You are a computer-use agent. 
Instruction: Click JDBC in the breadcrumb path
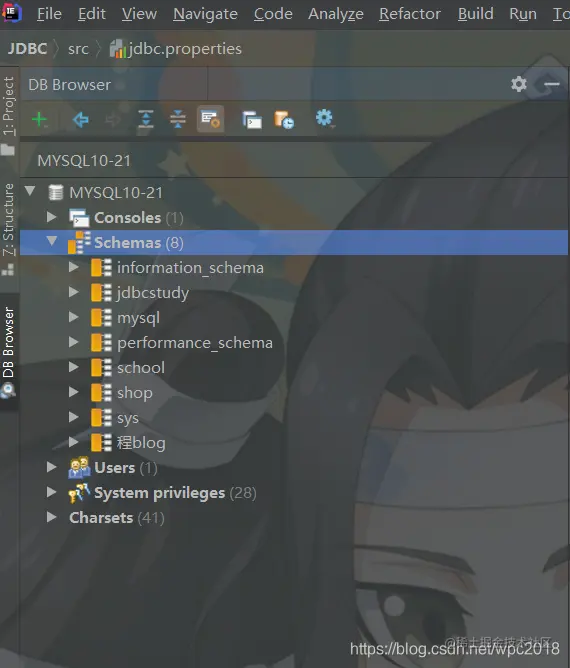pyautogui.click(x=27, y=49)
